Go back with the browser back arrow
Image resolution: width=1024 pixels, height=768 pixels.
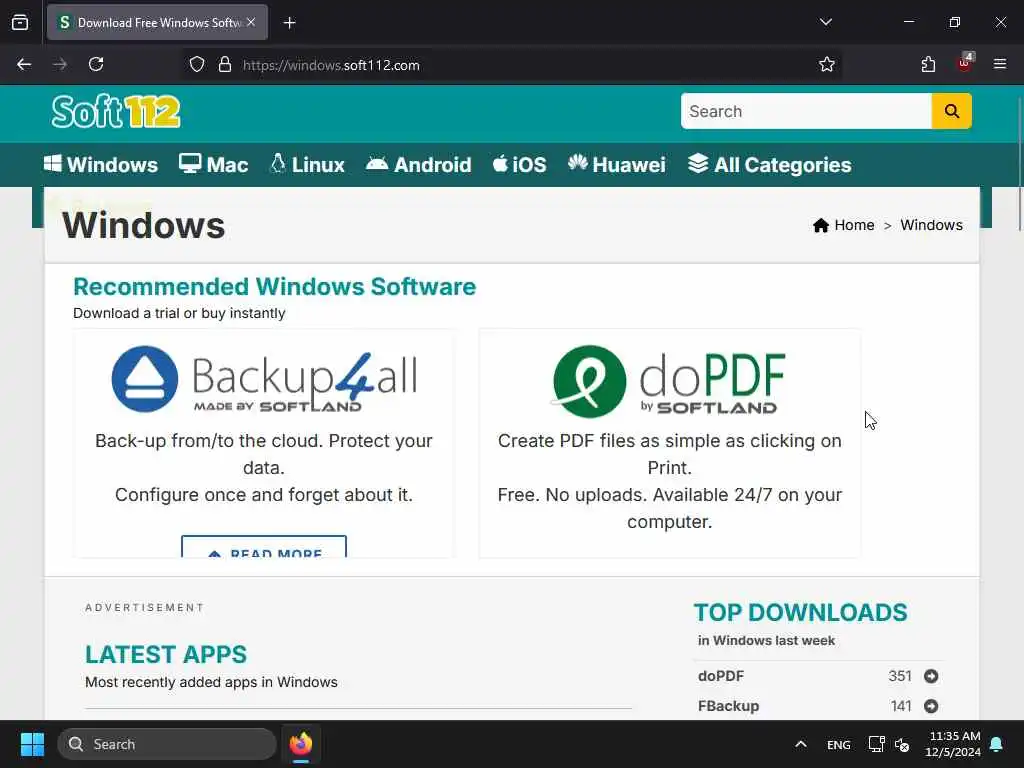pos(24,65)
